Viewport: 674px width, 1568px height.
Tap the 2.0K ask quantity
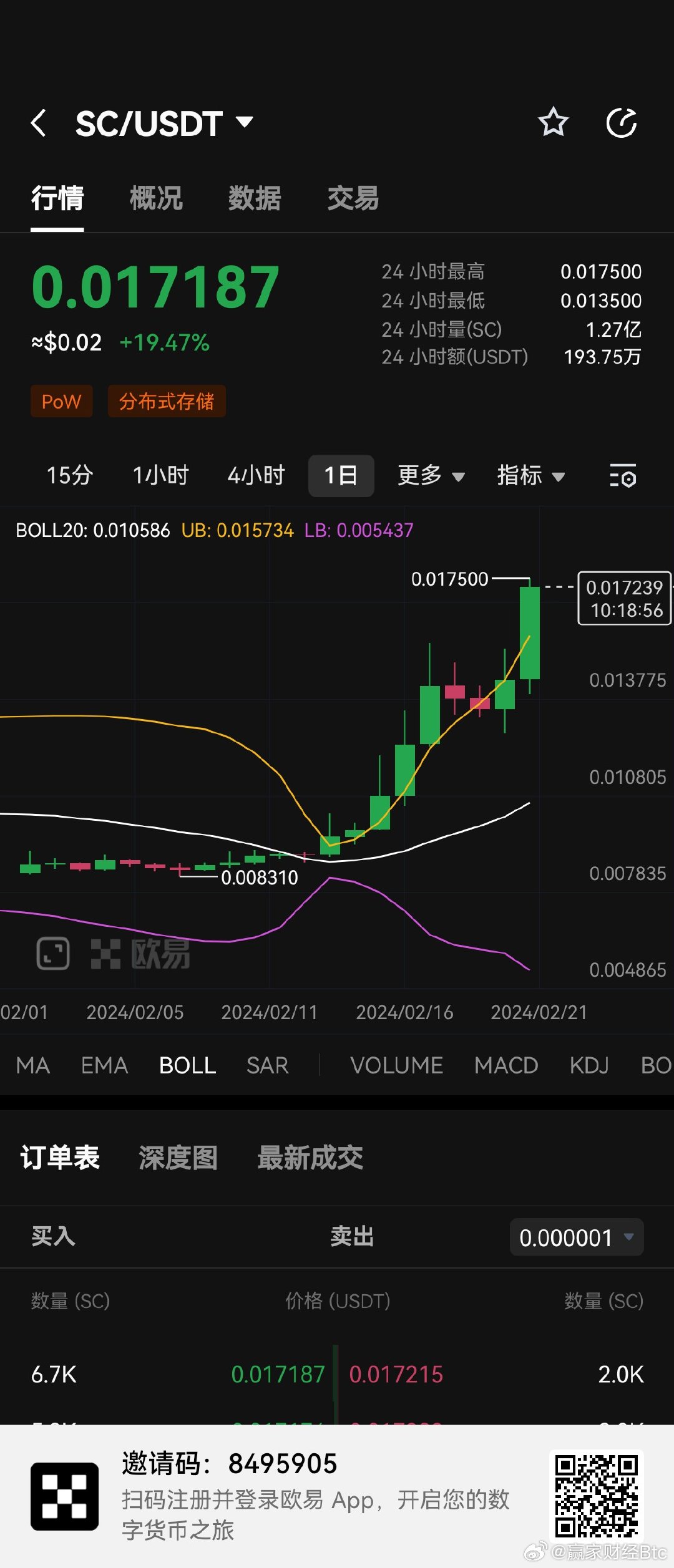[620, 1374]
